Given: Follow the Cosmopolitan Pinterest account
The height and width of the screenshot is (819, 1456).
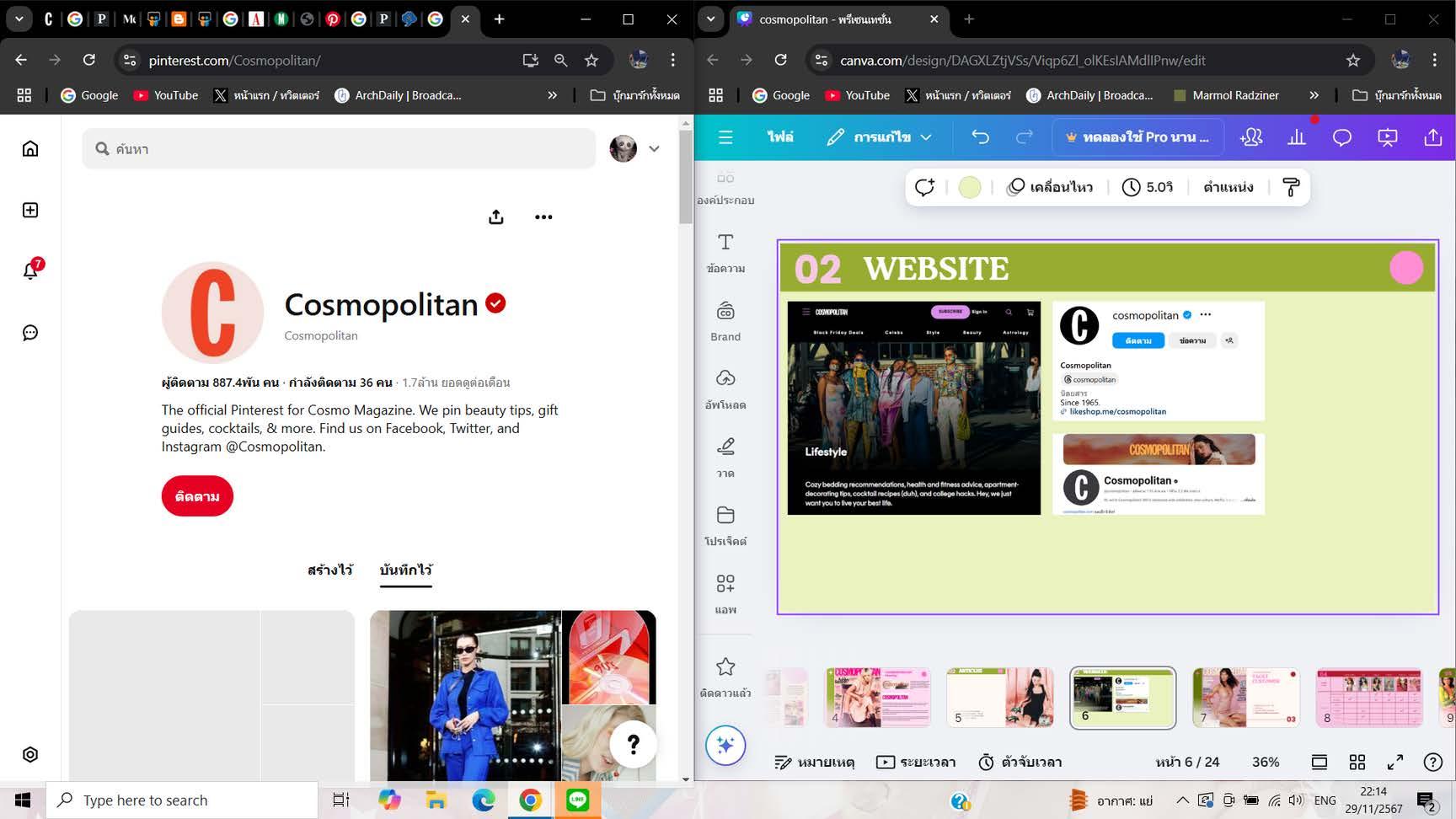Looking at the screenshot, I should click(x=197, y=496).
